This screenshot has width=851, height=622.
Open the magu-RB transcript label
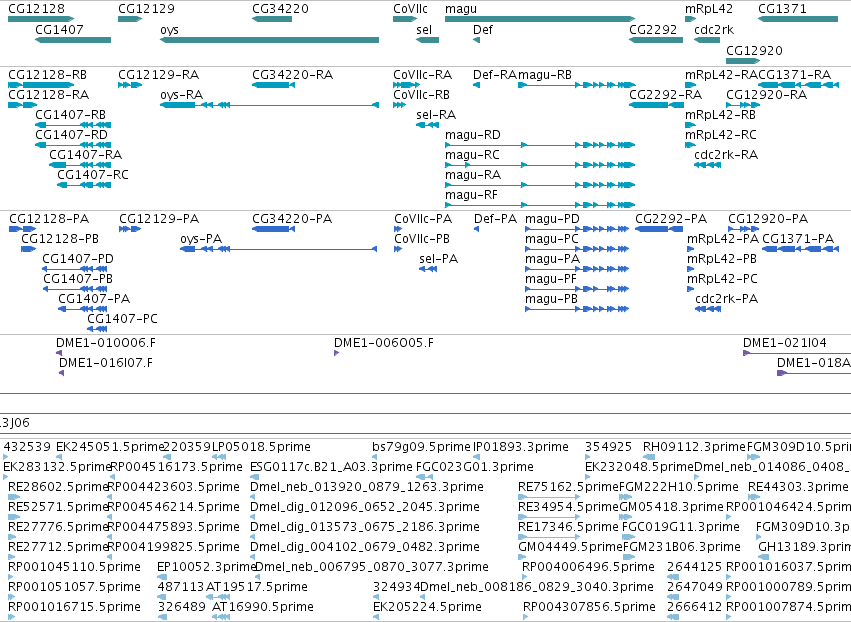(545, 74)
